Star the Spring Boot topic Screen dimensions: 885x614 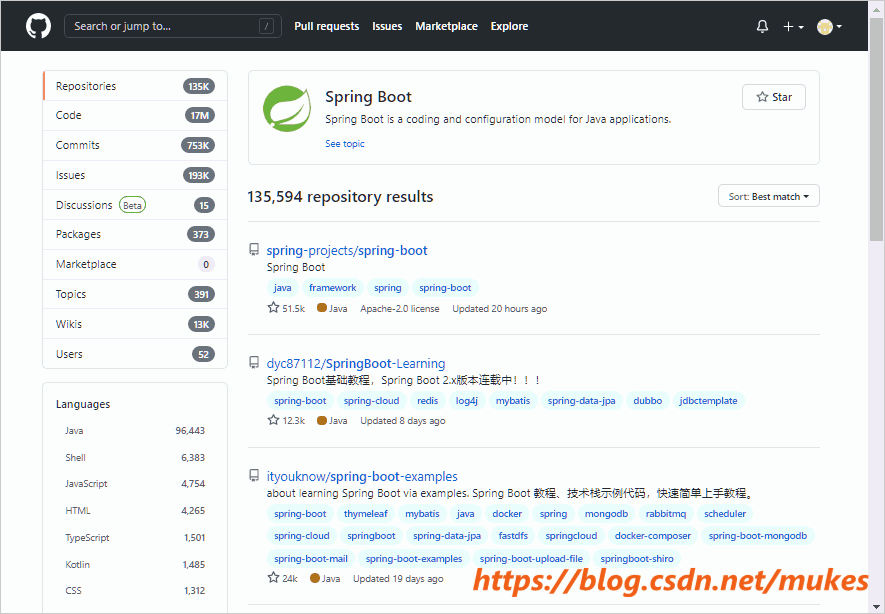(773, 97)
